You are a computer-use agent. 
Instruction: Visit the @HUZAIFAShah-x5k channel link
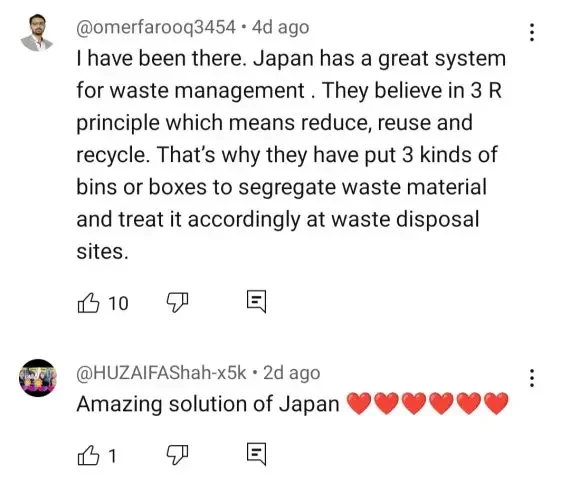161,373
